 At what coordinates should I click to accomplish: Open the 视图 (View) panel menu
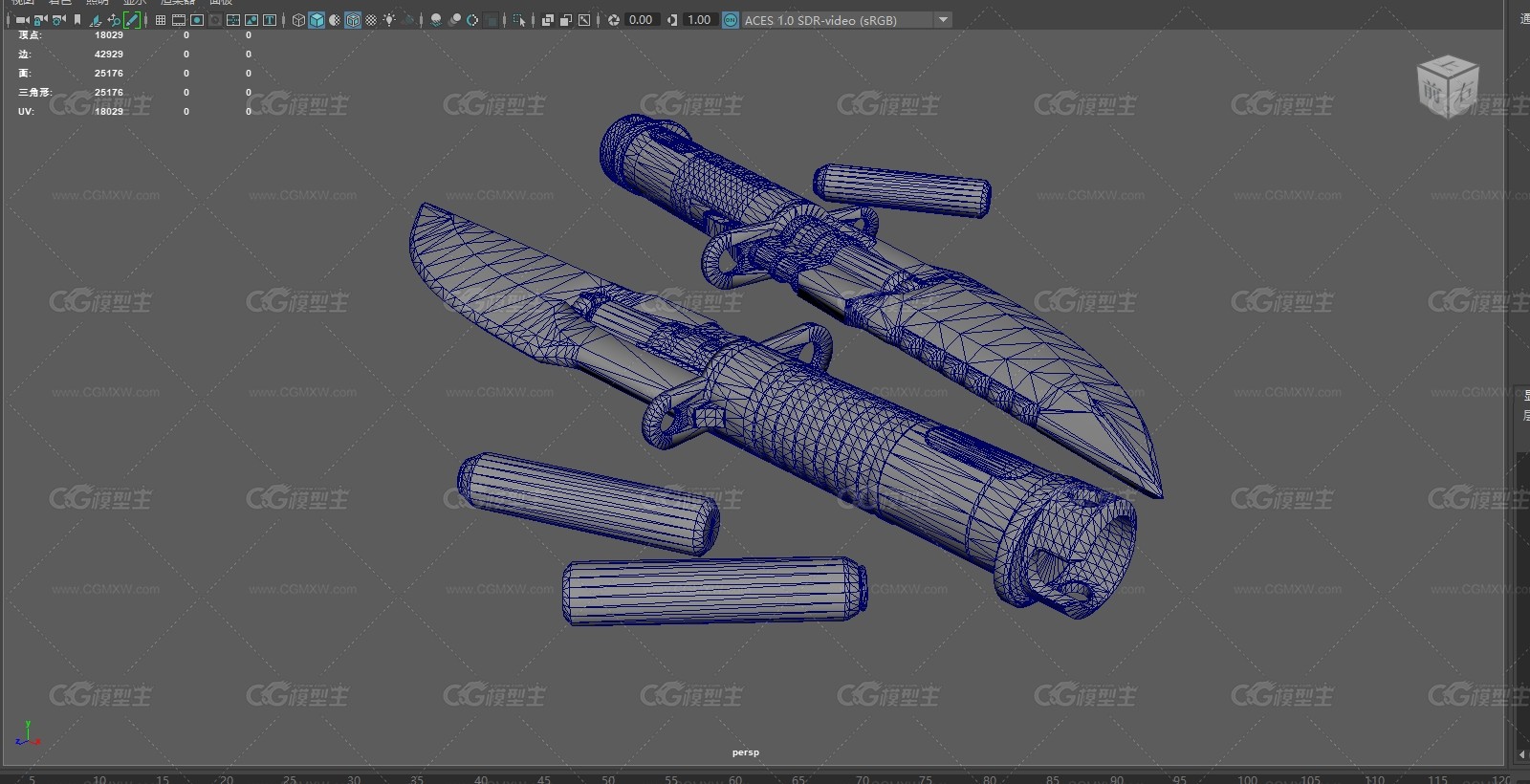pyautogui.click(x=23, y=3)
